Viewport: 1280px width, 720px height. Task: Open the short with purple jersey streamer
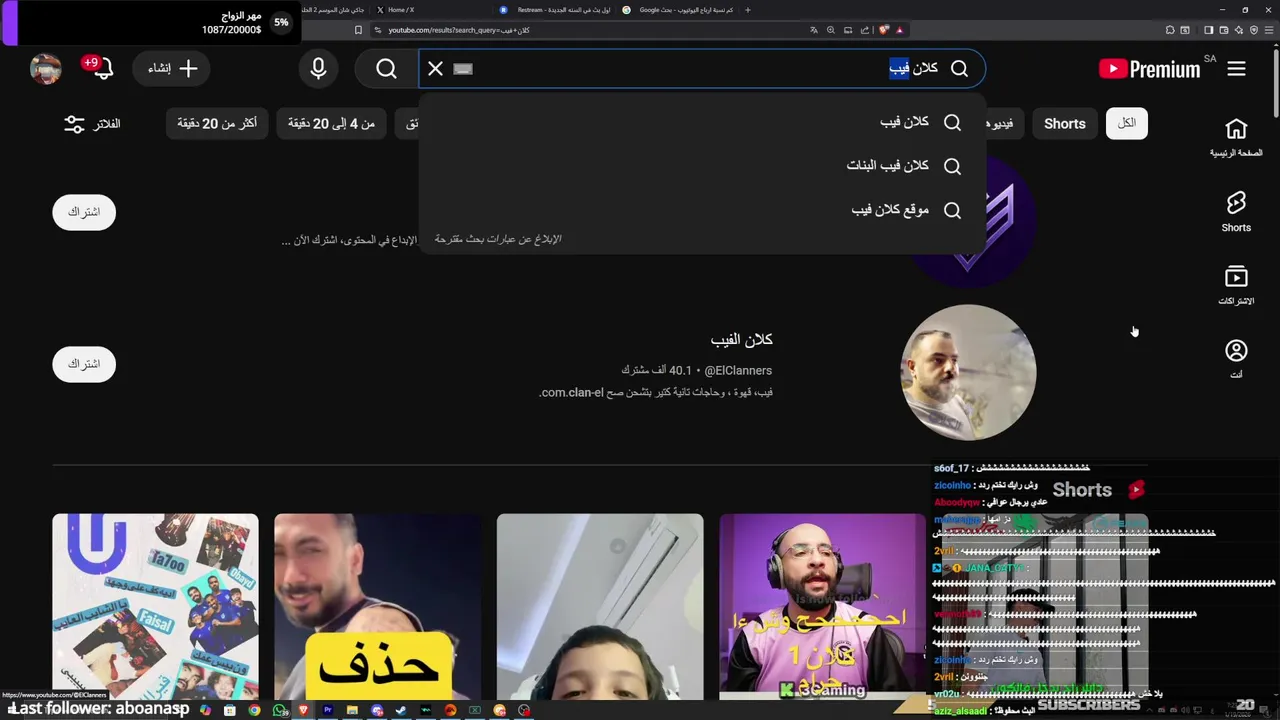tap(822, 606)
